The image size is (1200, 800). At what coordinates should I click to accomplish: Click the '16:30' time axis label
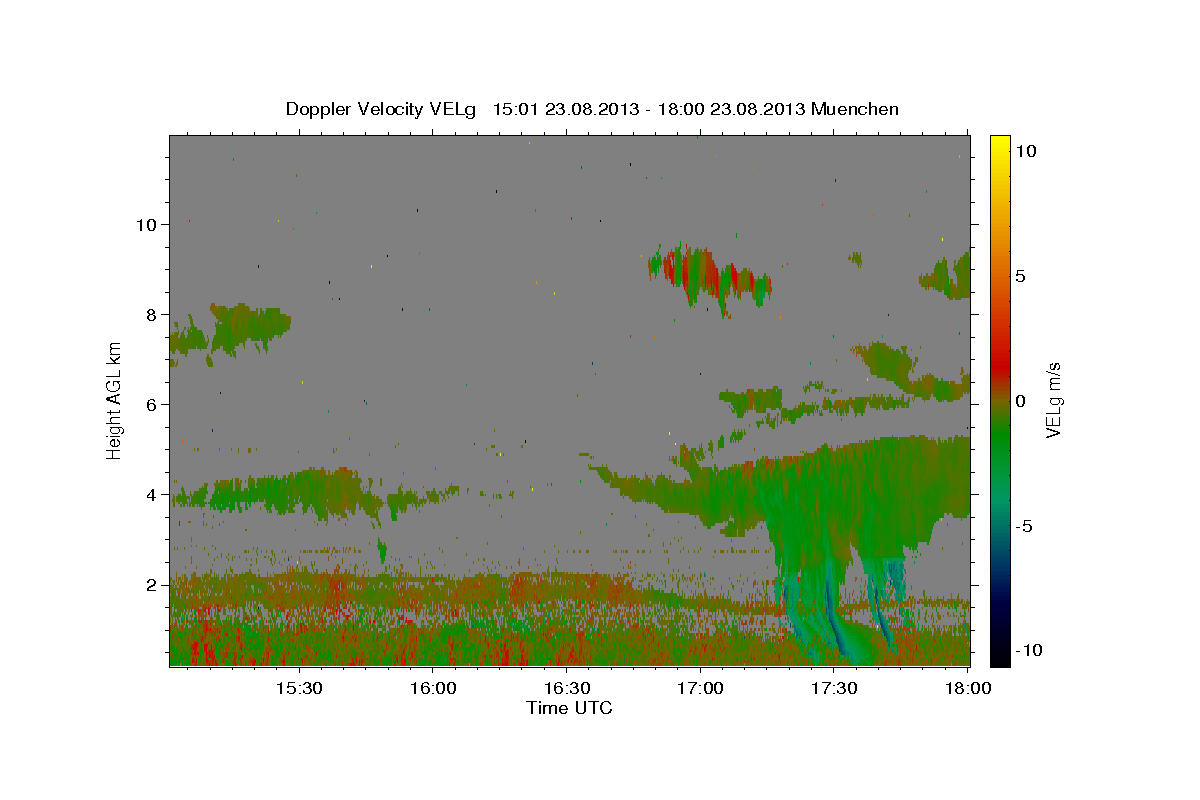point(566,689)
